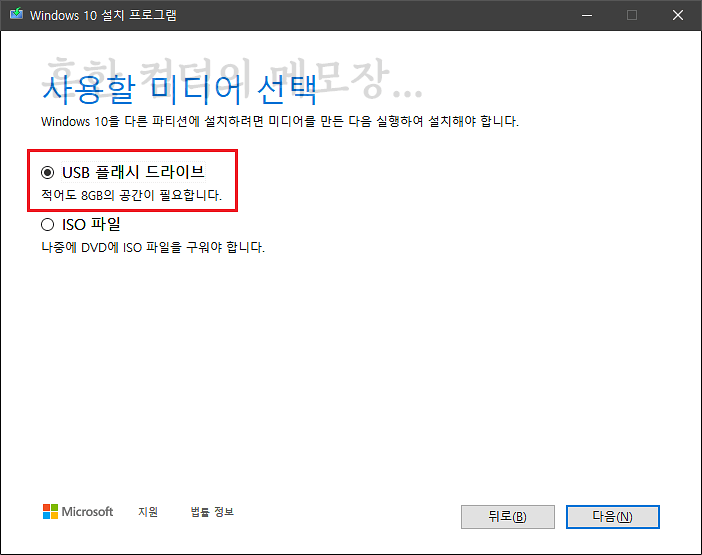Select the USB 플래시 드라이브 radio button

tap(47, 172)
